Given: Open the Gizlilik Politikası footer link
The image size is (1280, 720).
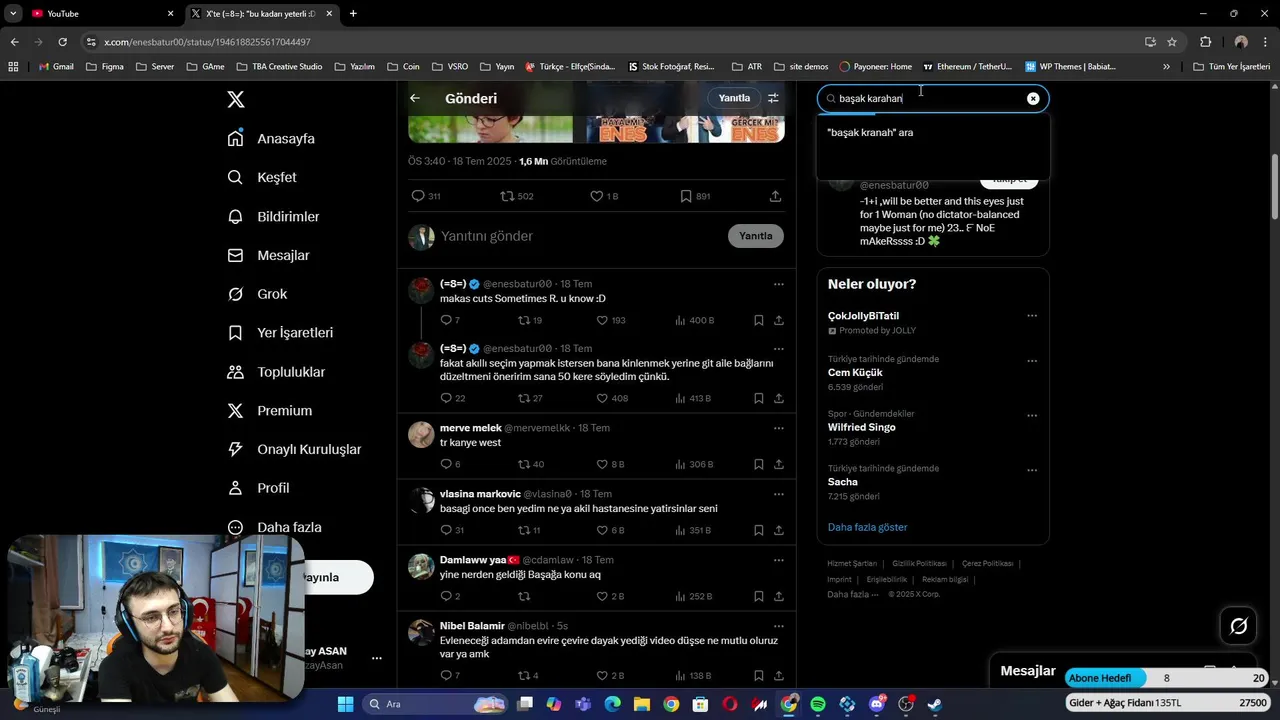Looking at the screenshot, I should point(919,563).
